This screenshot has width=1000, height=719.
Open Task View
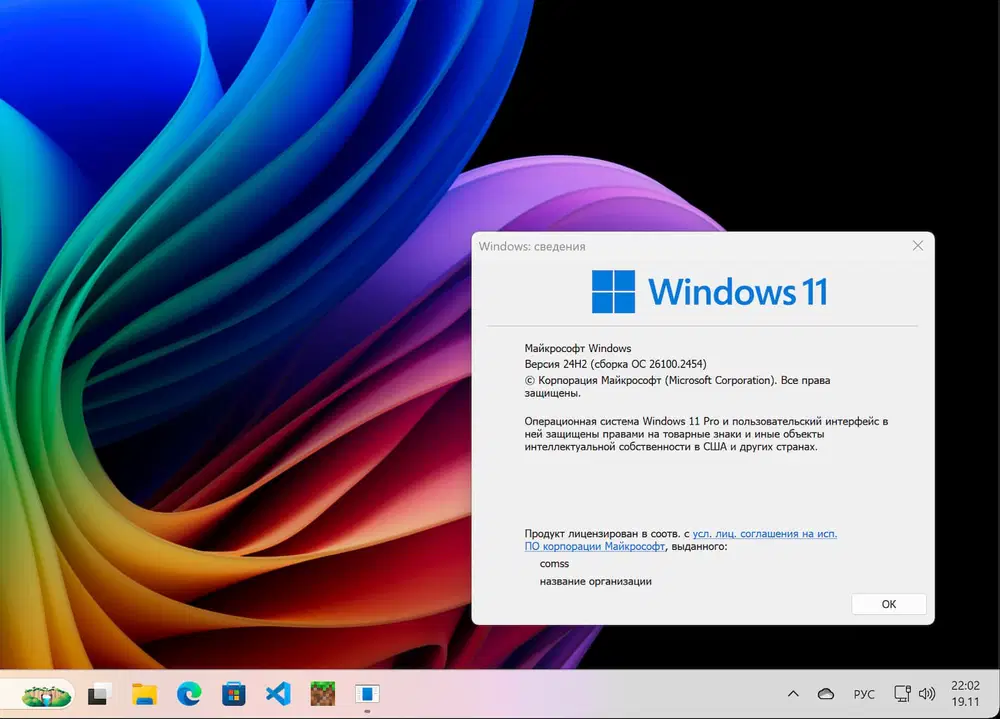(97, 693)
